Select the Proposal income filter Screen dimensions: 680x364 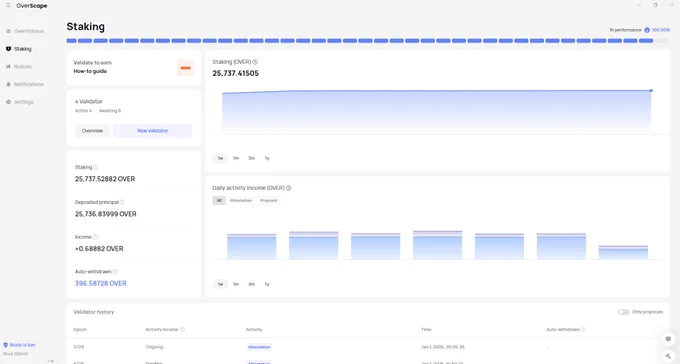pyautogui.click(x=268, y=200)
